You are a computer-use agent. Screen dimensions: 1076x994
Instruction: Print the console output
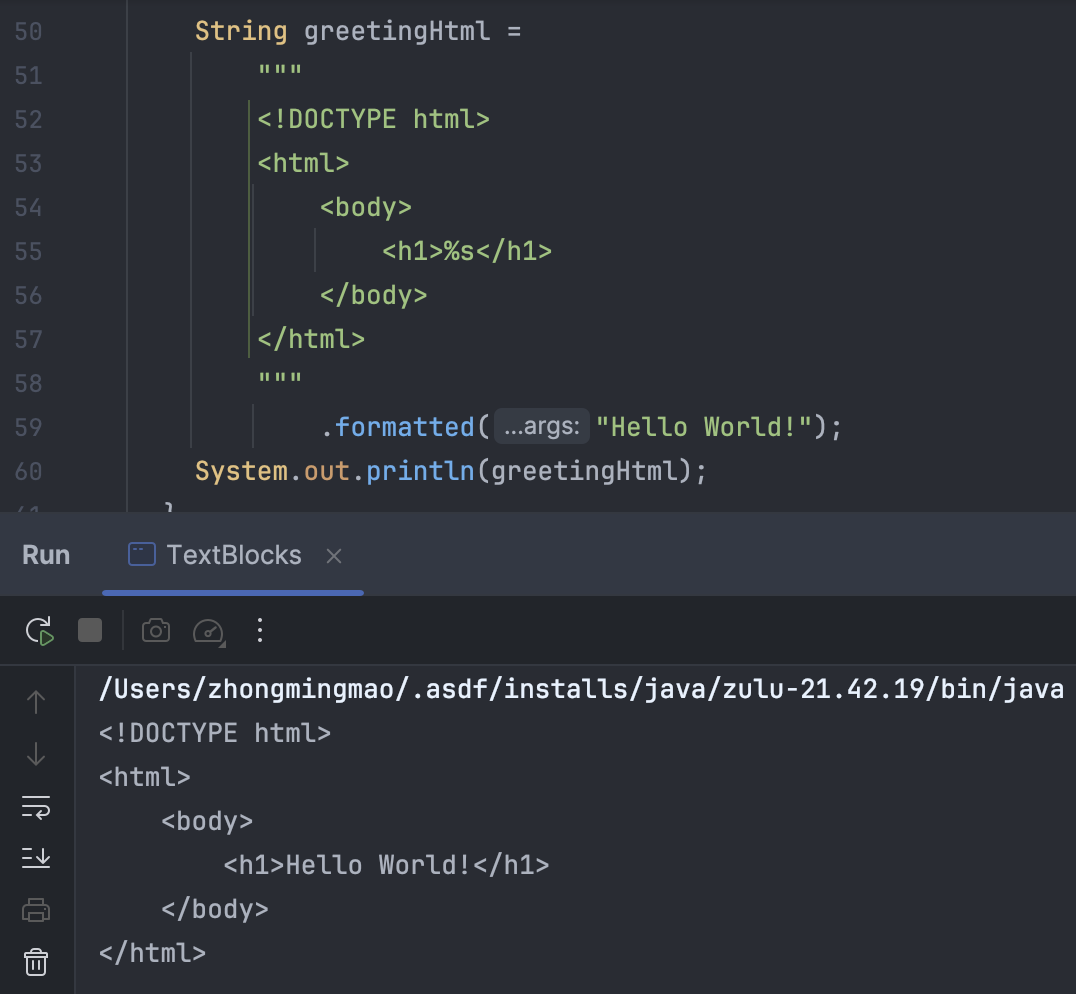(x=36, y=910)
